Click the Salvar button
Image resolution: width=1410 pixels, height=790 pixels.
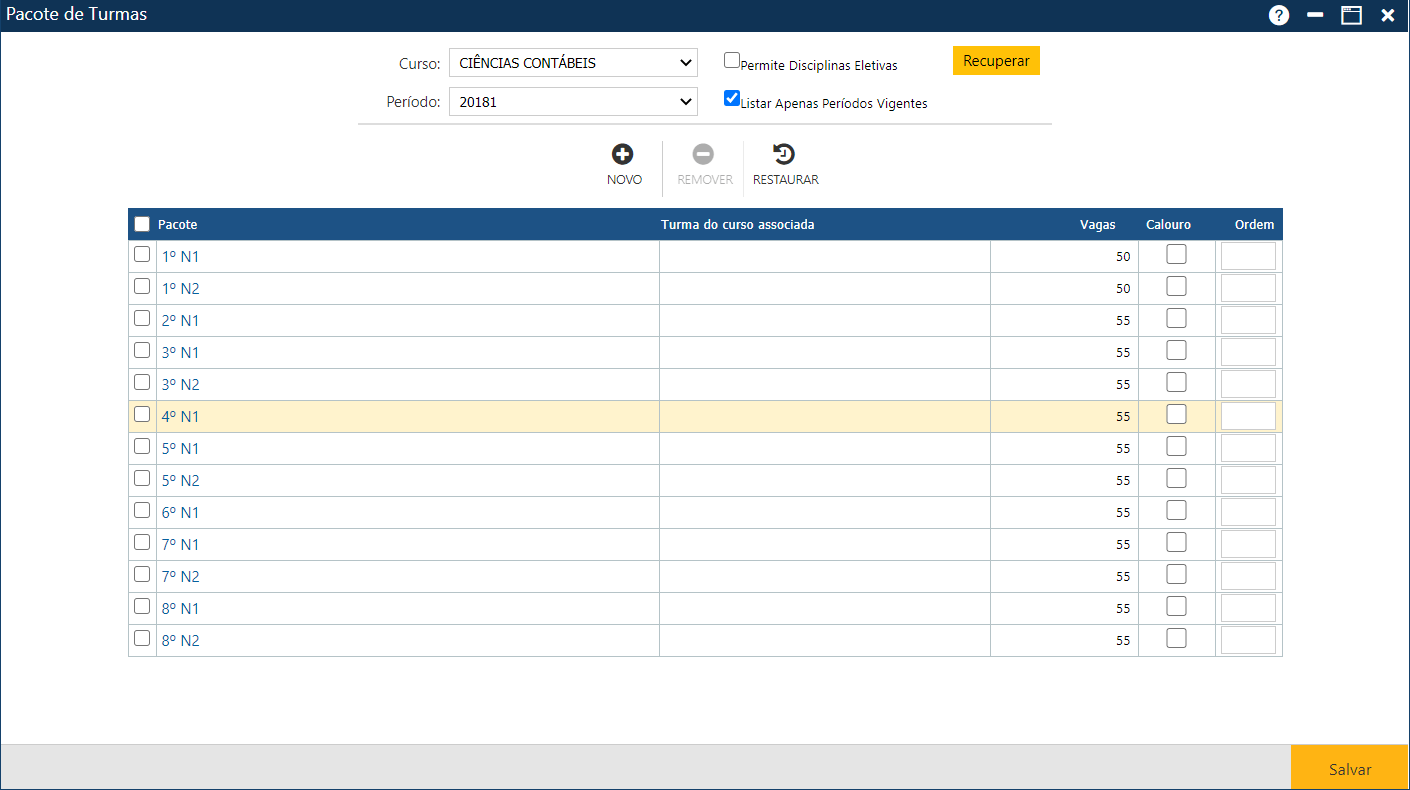coord(1349,769)
